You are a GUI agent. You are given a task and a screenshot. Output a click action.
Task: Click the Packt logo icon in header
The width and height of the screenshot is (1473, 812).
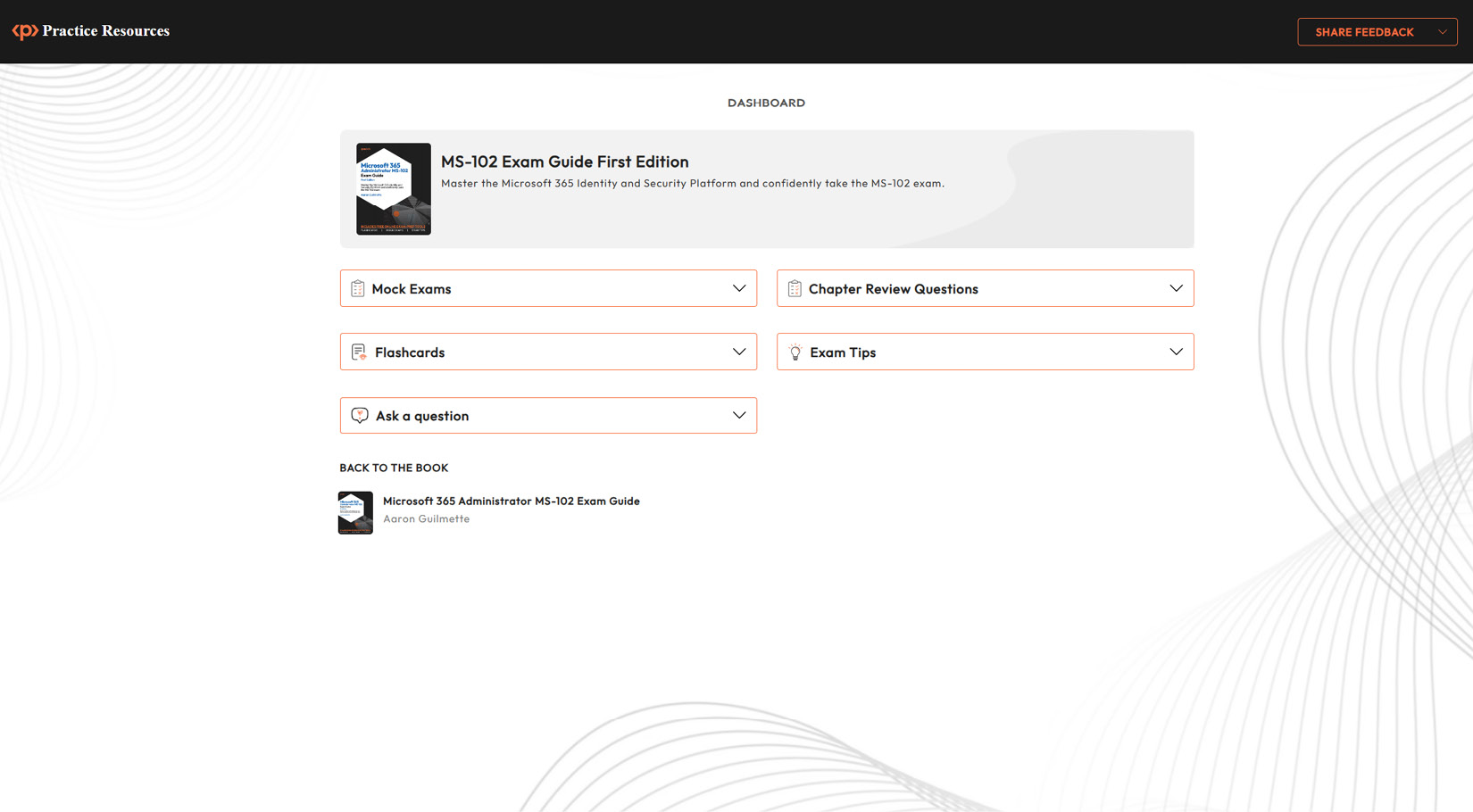point(25,31)
